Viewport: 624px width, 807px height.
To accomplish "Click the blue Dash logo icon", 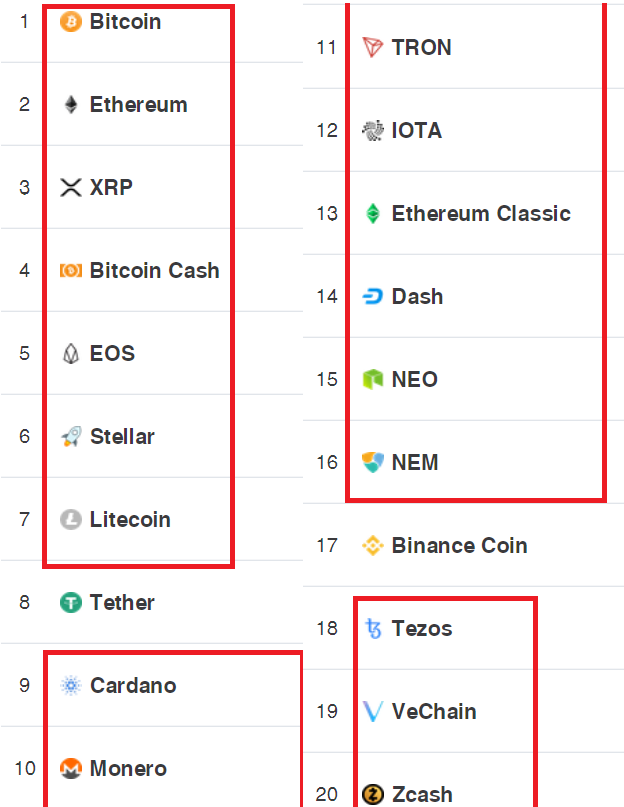I will [x=373, y=296].
